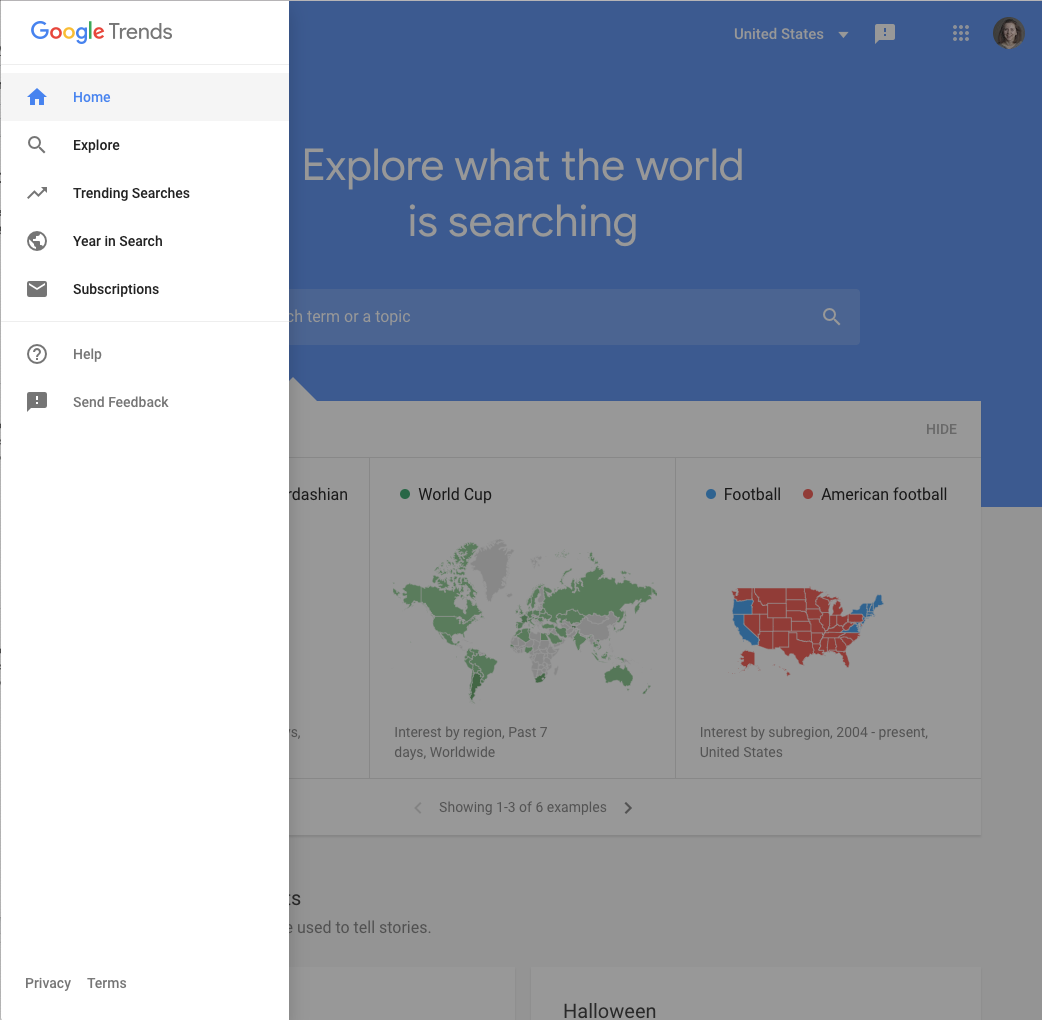Image resolution: width=1042 pixels, height=1020 pixels.
Task: Click the search term or topic field
Action: click(574, 316)
